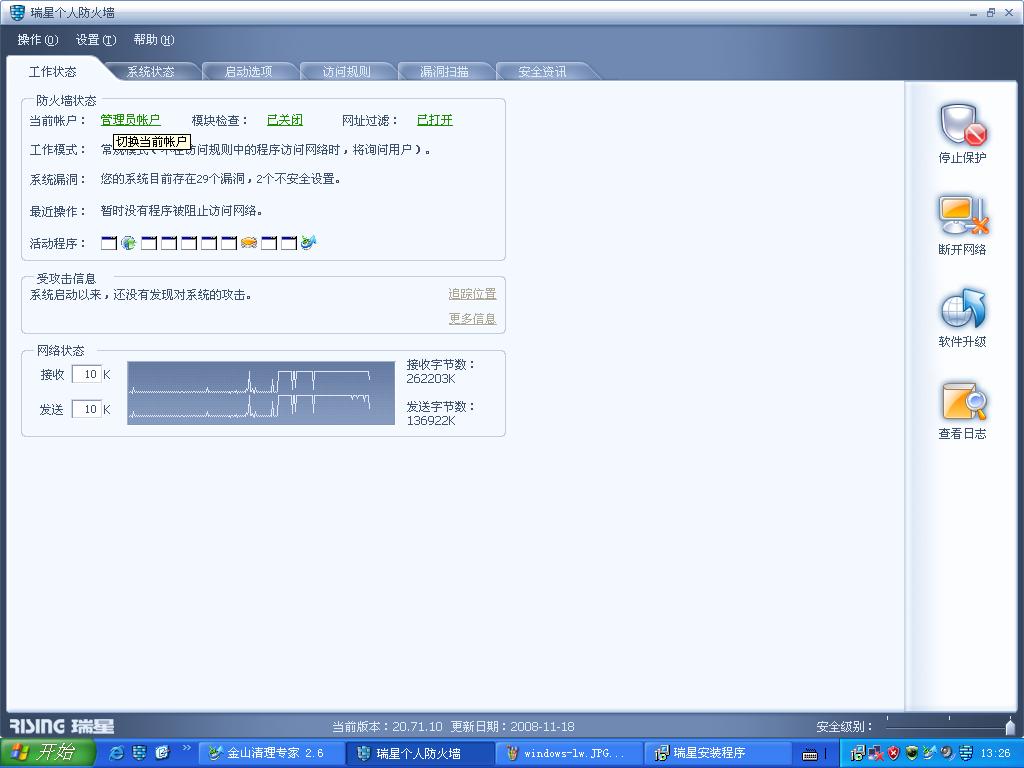1024x768 pixels.
Task: Click the installer icon in the system tray
Action: pos(857,754)
